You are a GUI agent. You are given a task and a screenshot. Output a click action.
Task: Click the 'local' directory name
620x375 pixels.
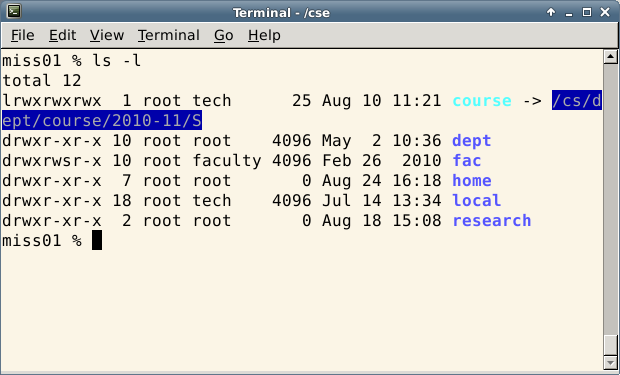pyautogui.click(x=476, y=201)
